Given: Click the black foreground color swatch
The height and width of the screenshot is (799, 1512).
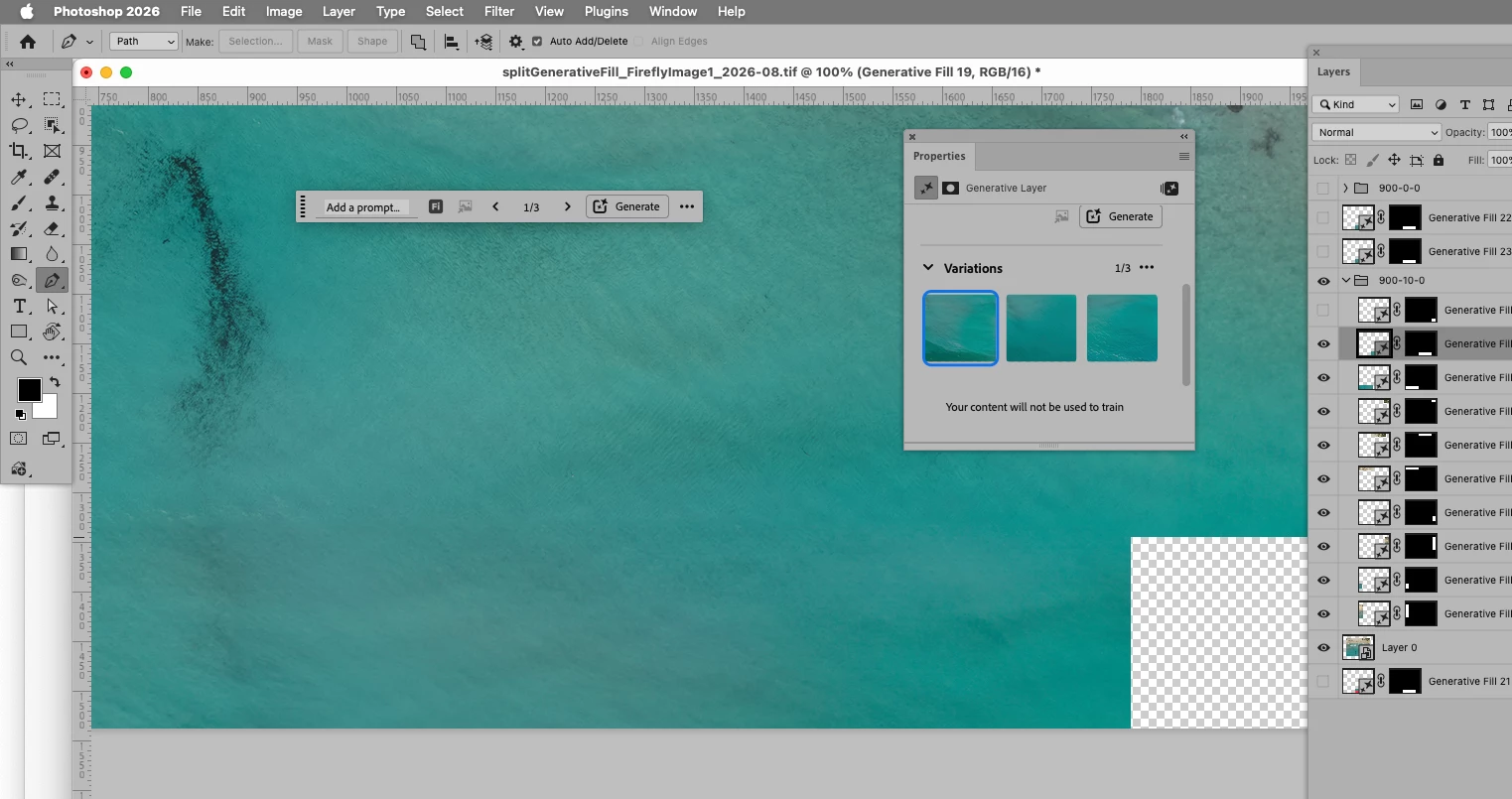Looking at the screenshot, I should point(29,389).
